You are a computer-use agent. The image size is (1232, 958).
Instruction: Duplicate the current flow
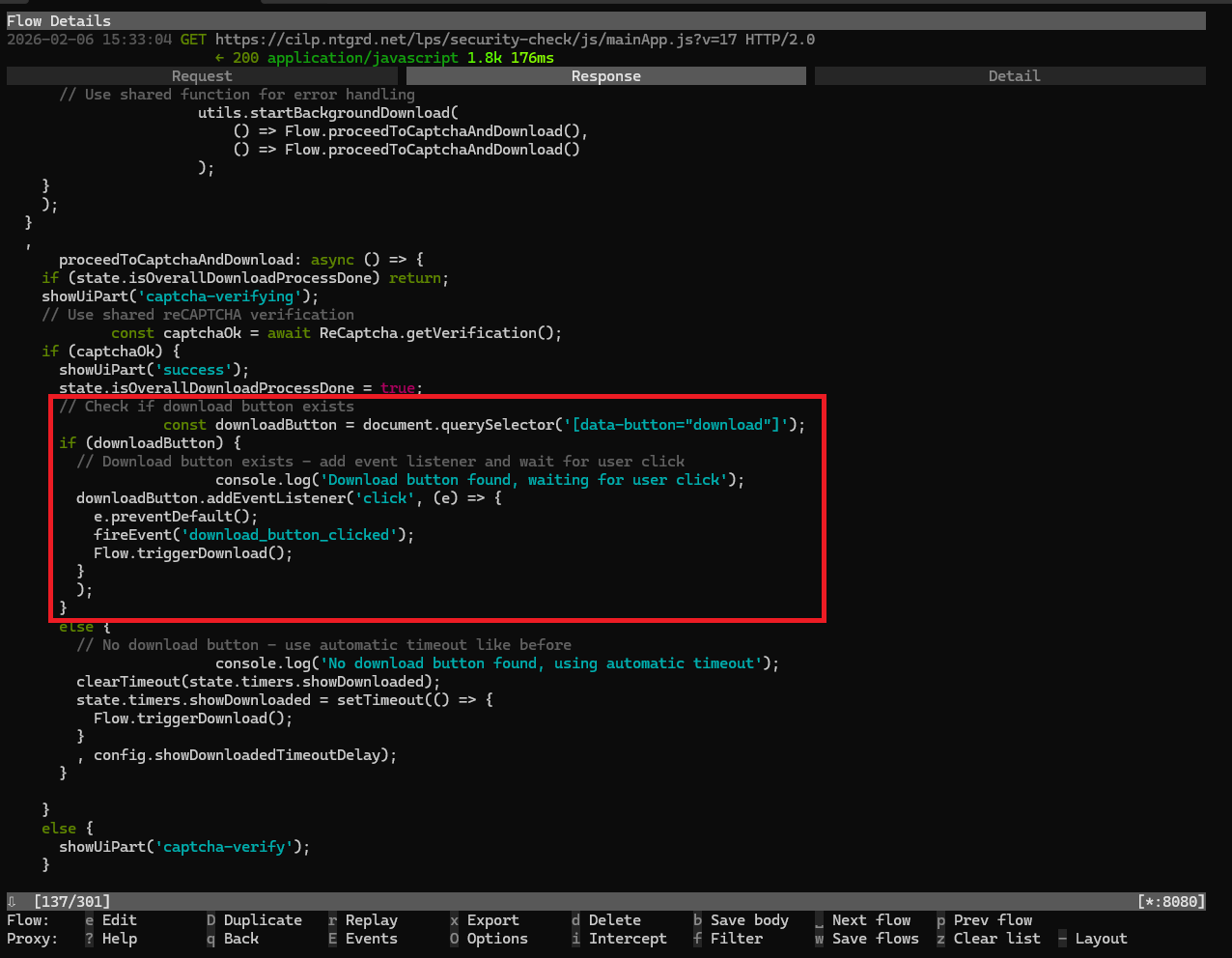[x=262, y=920]
